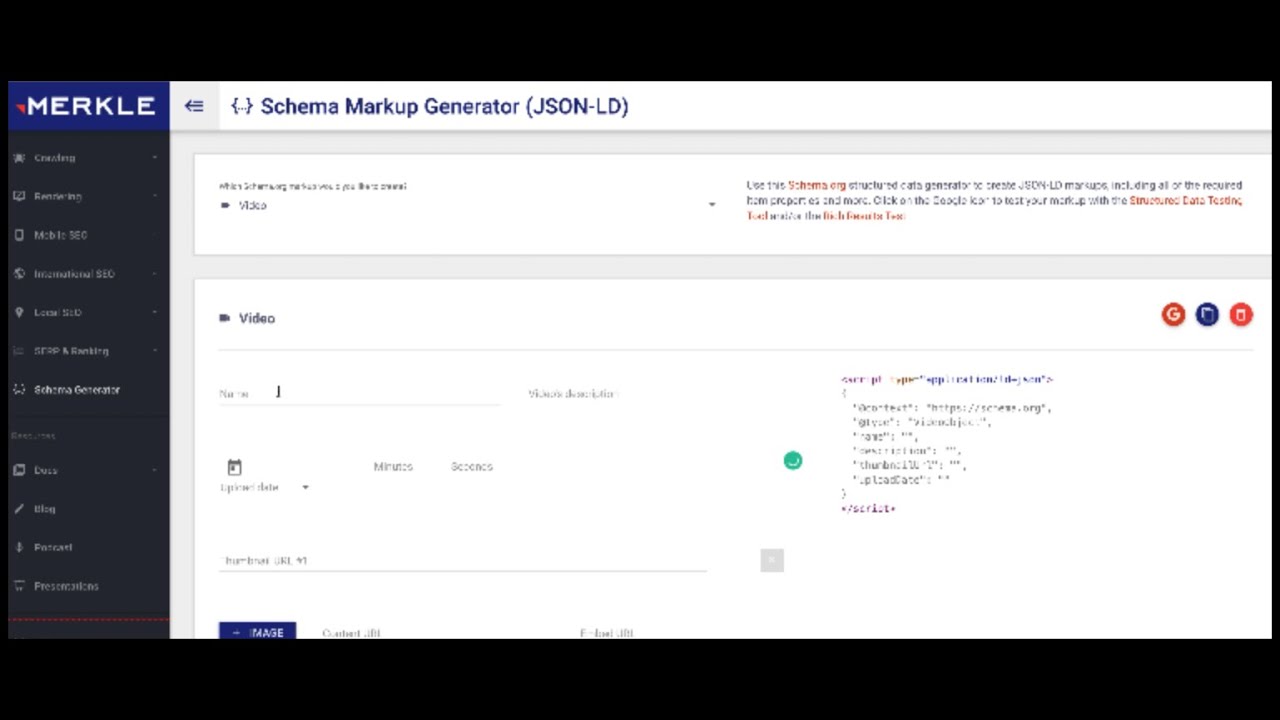Viewport: 1280px width, 720px height.
Task: Click the Schema Markup Generator (JSON-LD) title
Action: (x=444, y=106)
